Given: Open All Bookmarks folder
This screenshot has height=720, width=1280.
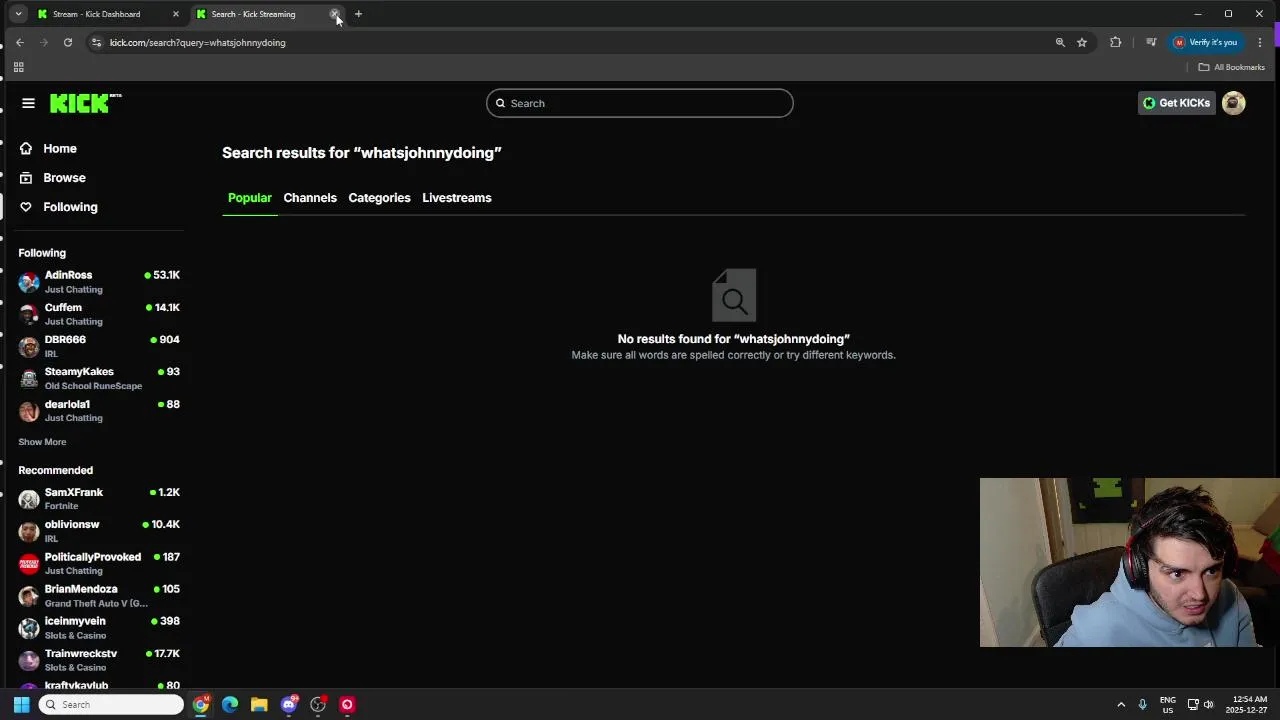Looking at the screenshot, I should tap(1232, 67).
